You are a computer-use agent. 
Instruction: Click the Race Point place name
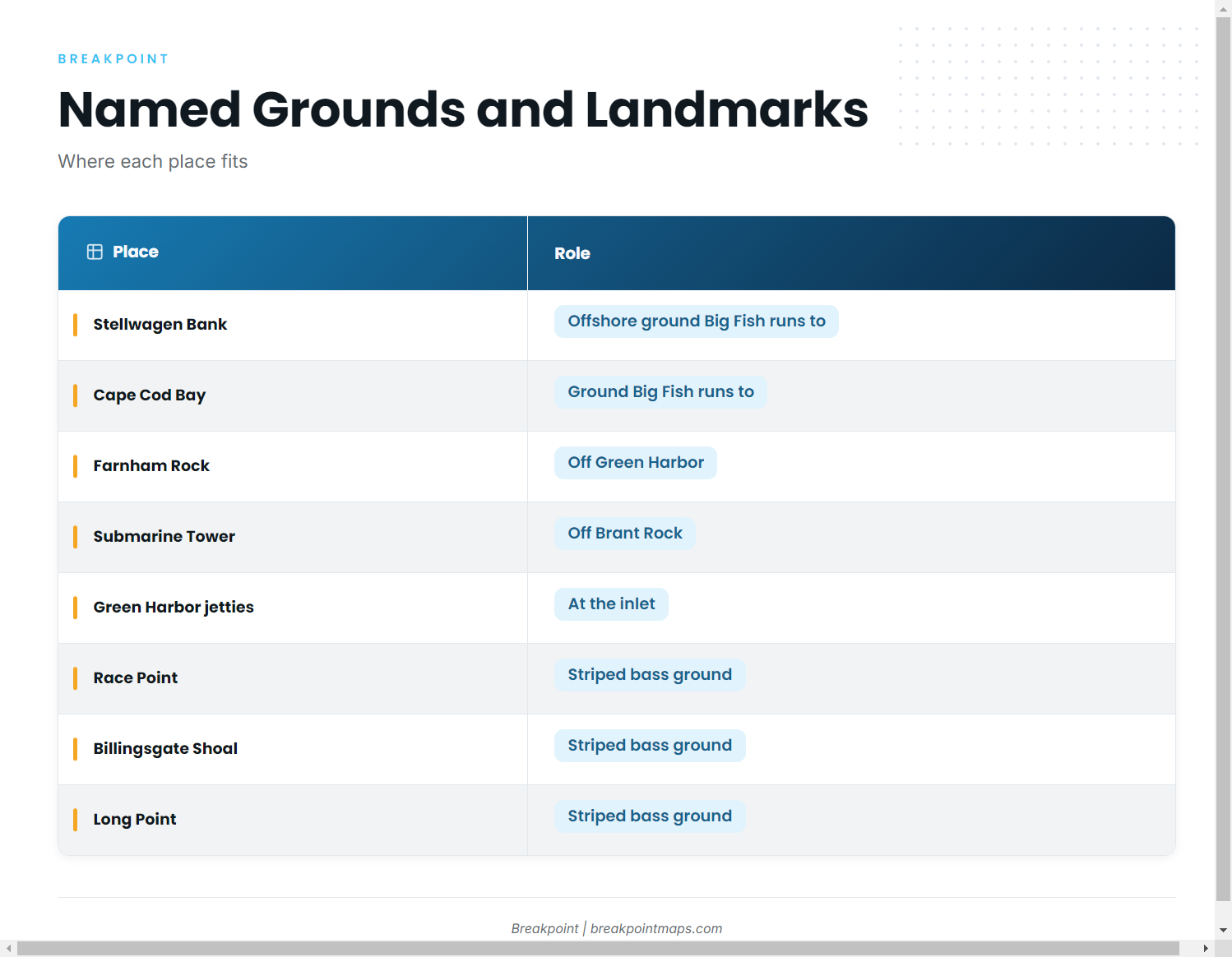(135, 677)
